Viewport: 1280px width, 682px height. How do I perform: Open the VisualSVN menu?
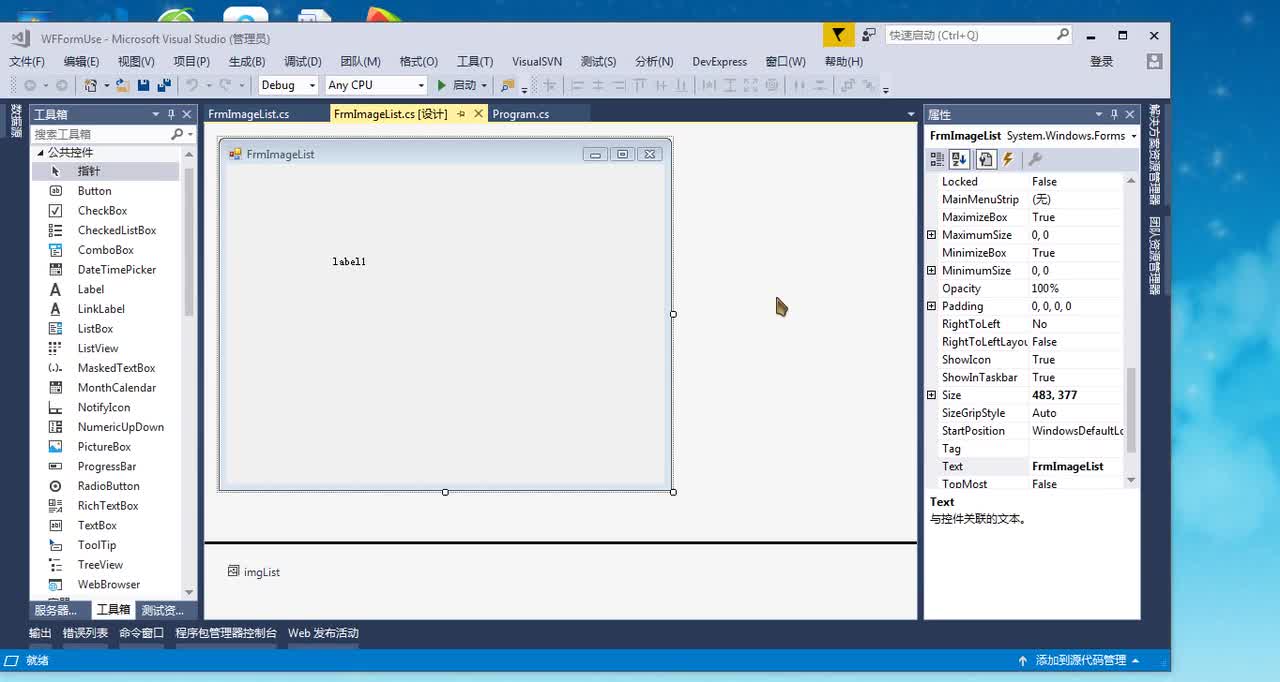tap(537, 62)
